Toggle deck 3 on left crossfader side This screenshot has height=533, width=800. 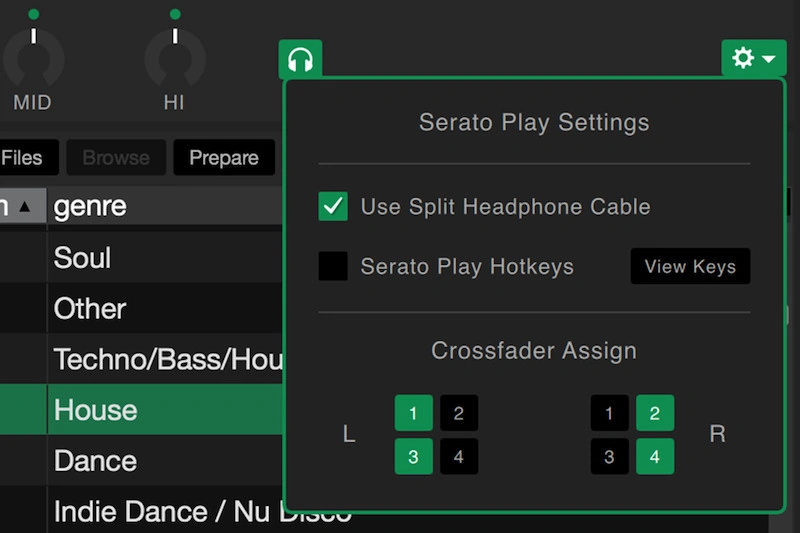[x=414, y=456]
